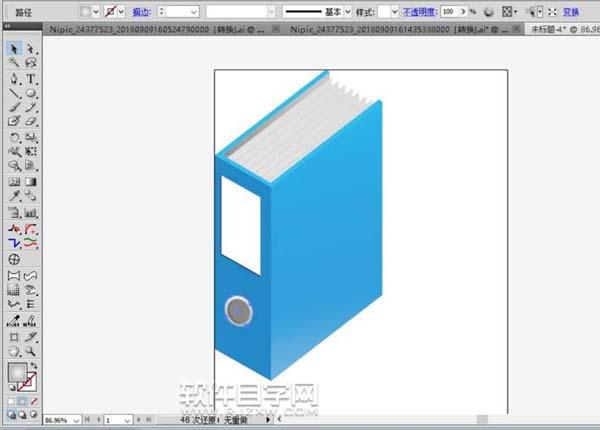Choose the Column Graph tool
The image size is (600, 430).
tap(31, 212)
